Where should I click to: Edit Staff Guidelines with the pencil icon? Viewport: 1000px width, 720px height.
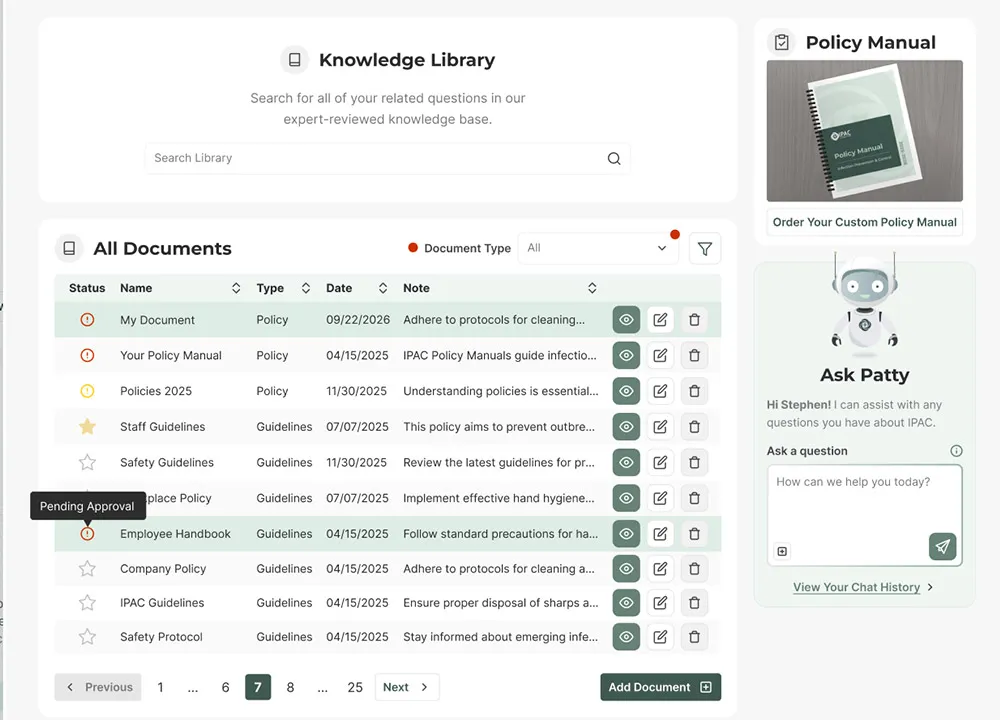pyautogui.click(x=660, y=426)
